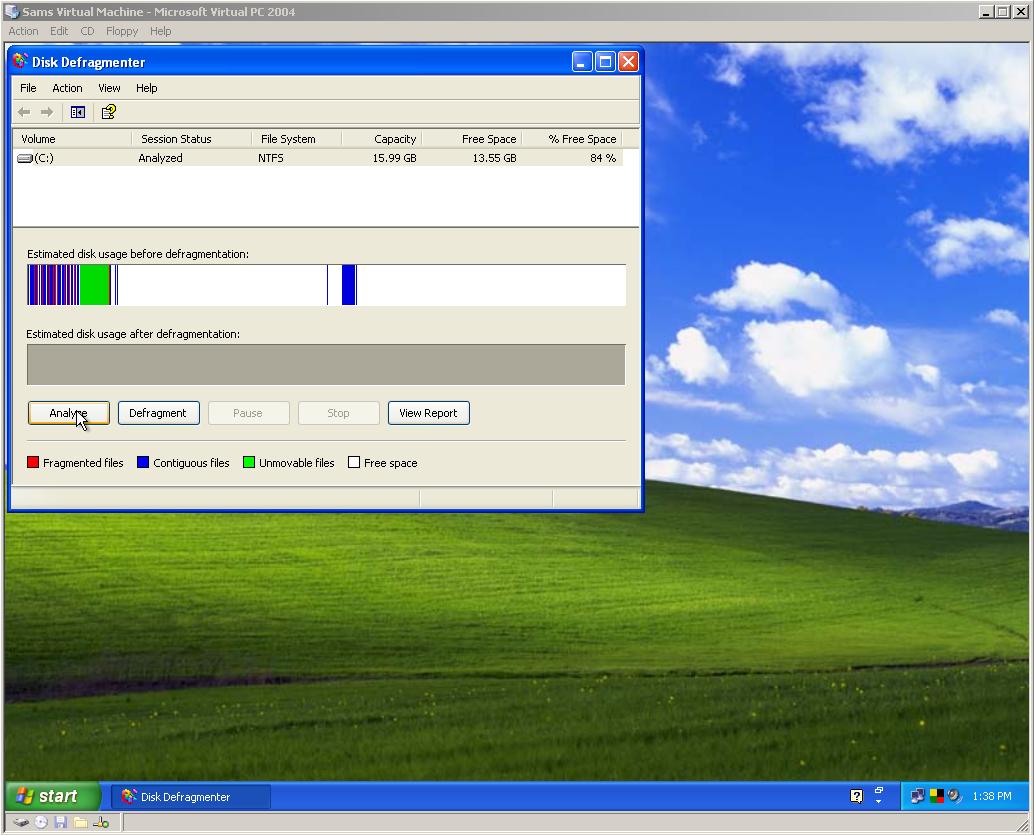Open the Windows start menu
Image resolution: width=1034 pixels, height=835 pixels.
tap(53, 796)
